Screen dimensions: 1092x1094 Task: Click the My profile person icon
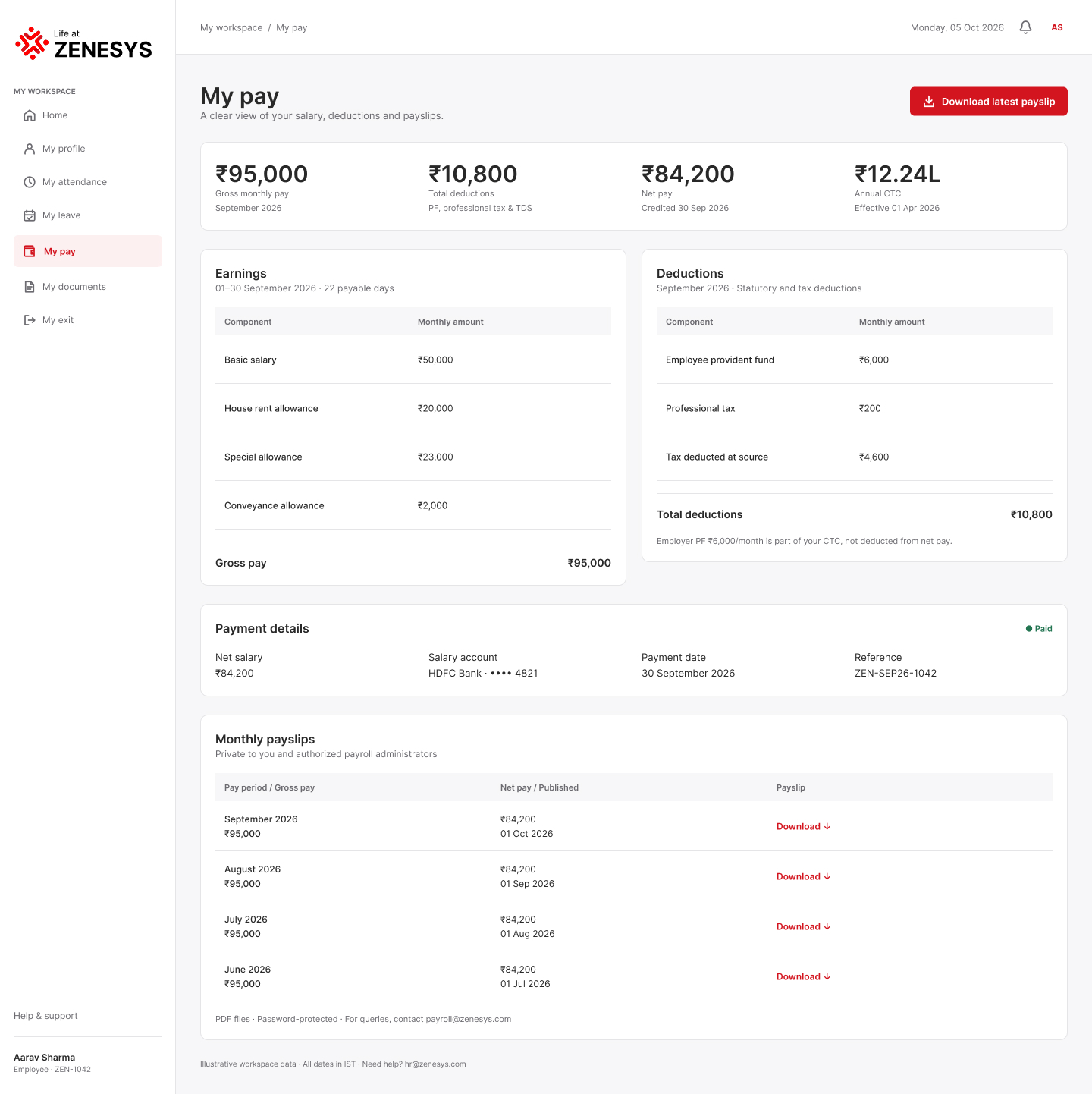[x=30, y=149]
